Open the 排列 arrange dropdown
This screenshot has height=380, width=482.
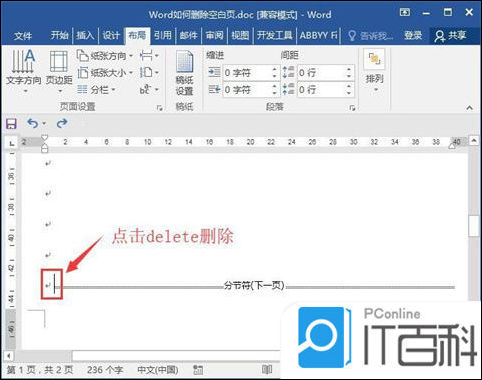point(375,71)
